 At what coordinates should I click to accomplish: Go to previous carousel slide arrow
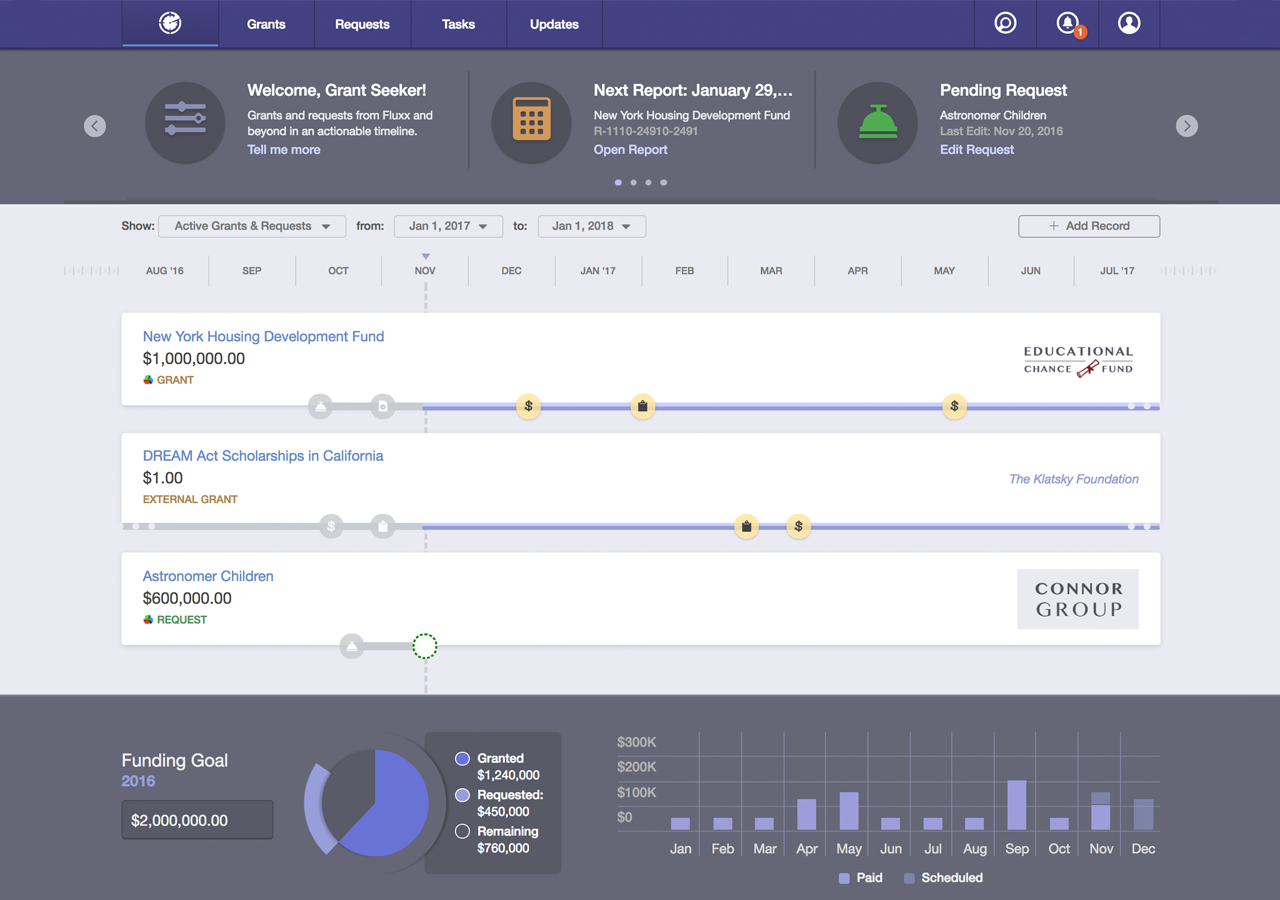[x=95, y=126]
